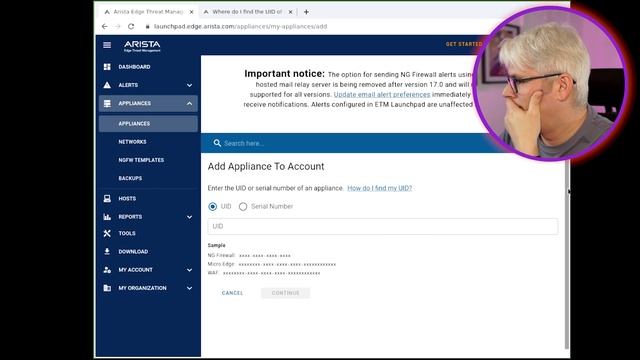Click the 'Micro Edge' sample row

tap(271, 264)
